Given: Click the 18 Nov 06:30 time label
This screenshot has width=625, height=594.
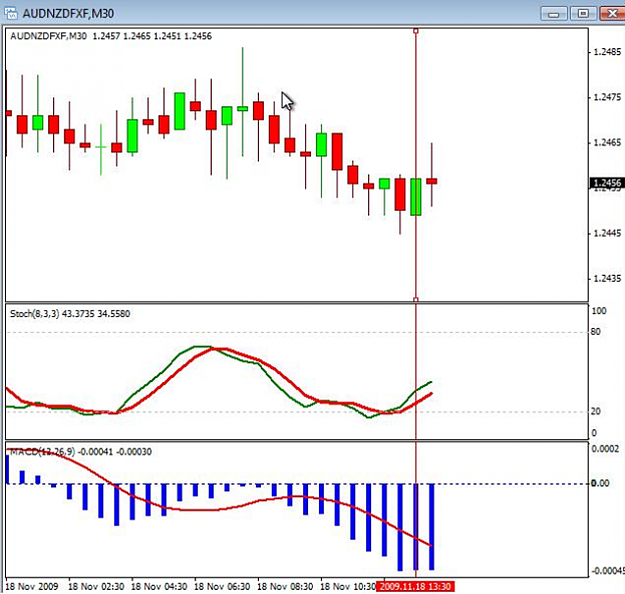Looking at the screenshot, I should coord(222,586).
